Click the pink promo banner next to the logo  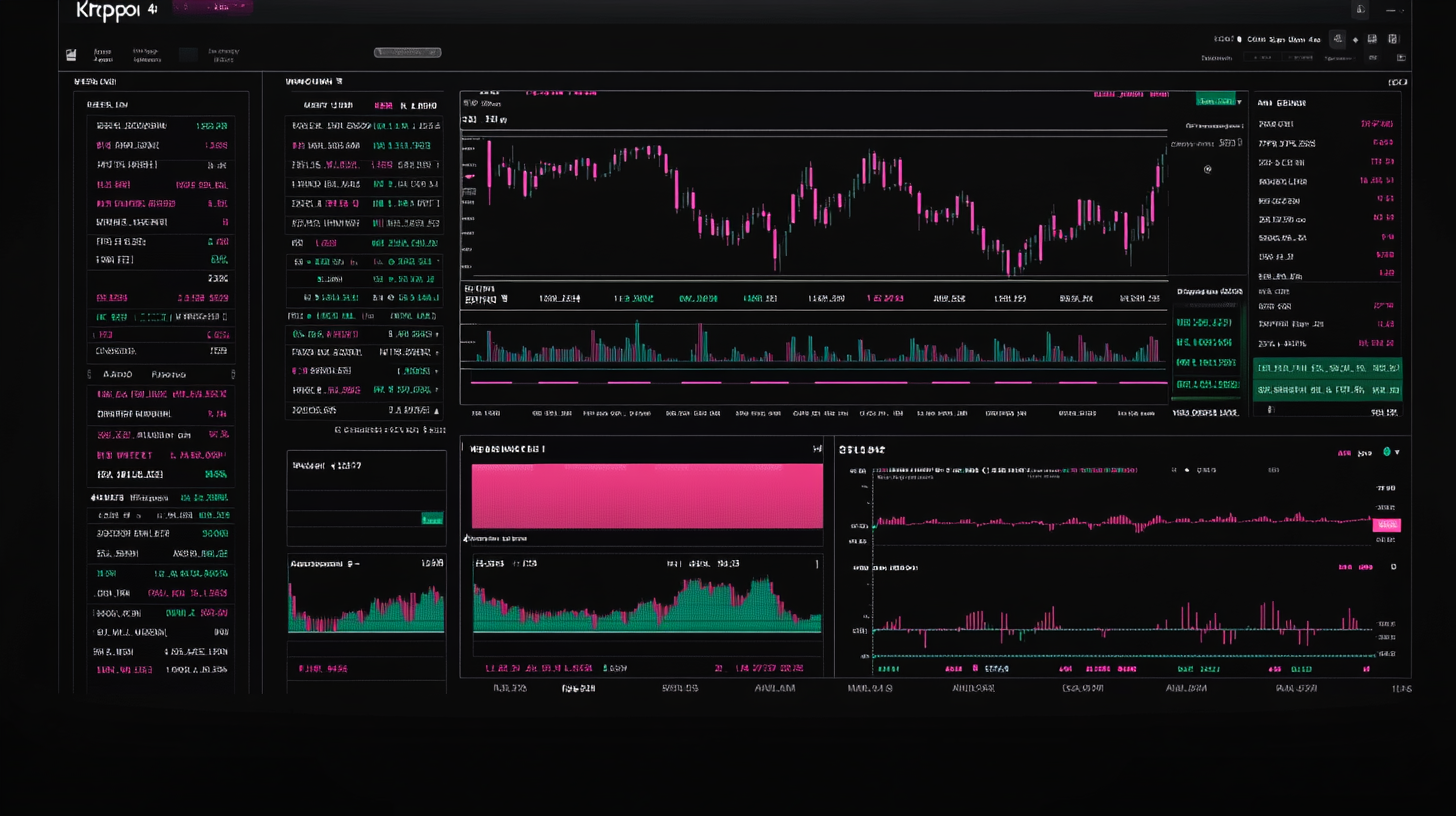pyautogui.click(x=213, y=8)
